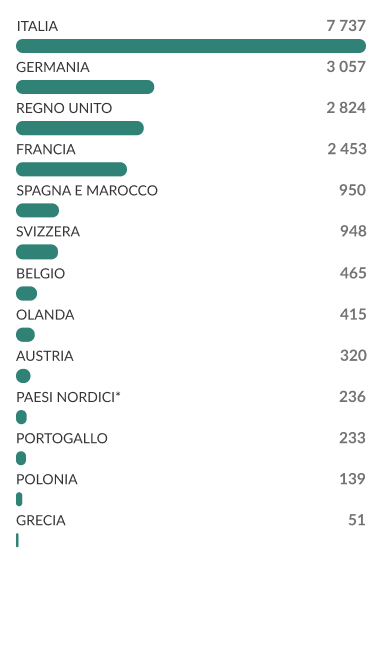Screen dimensions: 380x670
Task: Click the tiny GRECIA bar
Action: pyautogui.click(x=17, y=540)
